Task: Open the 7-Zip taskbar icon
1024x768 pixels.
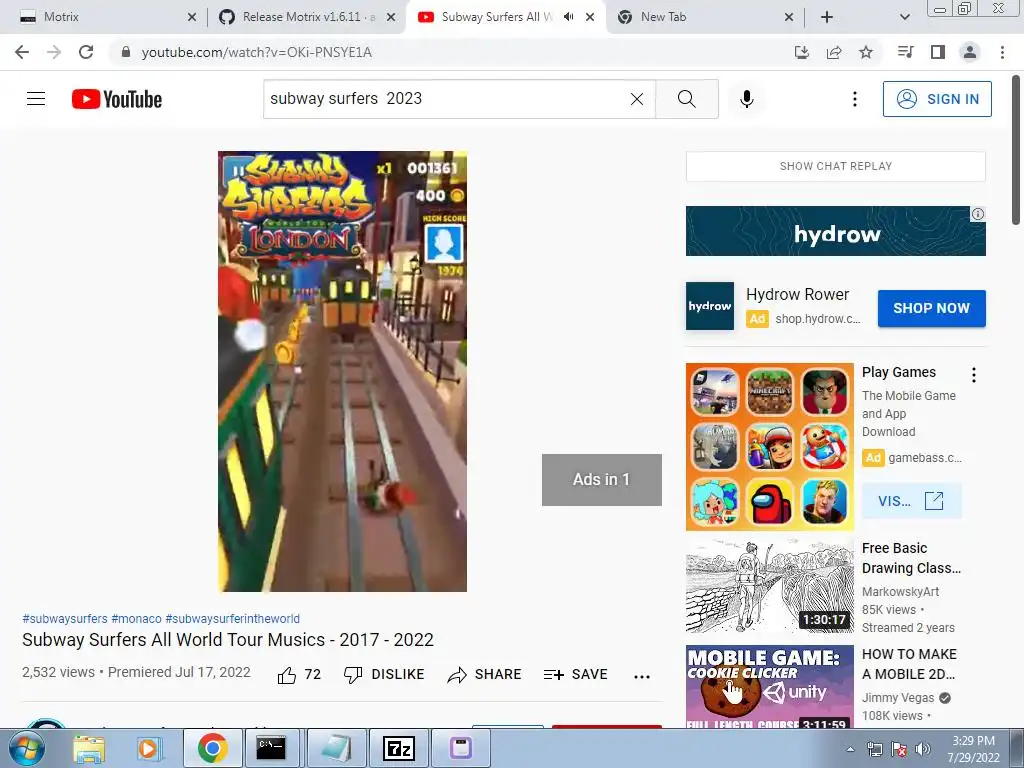Action: [399, 748]
